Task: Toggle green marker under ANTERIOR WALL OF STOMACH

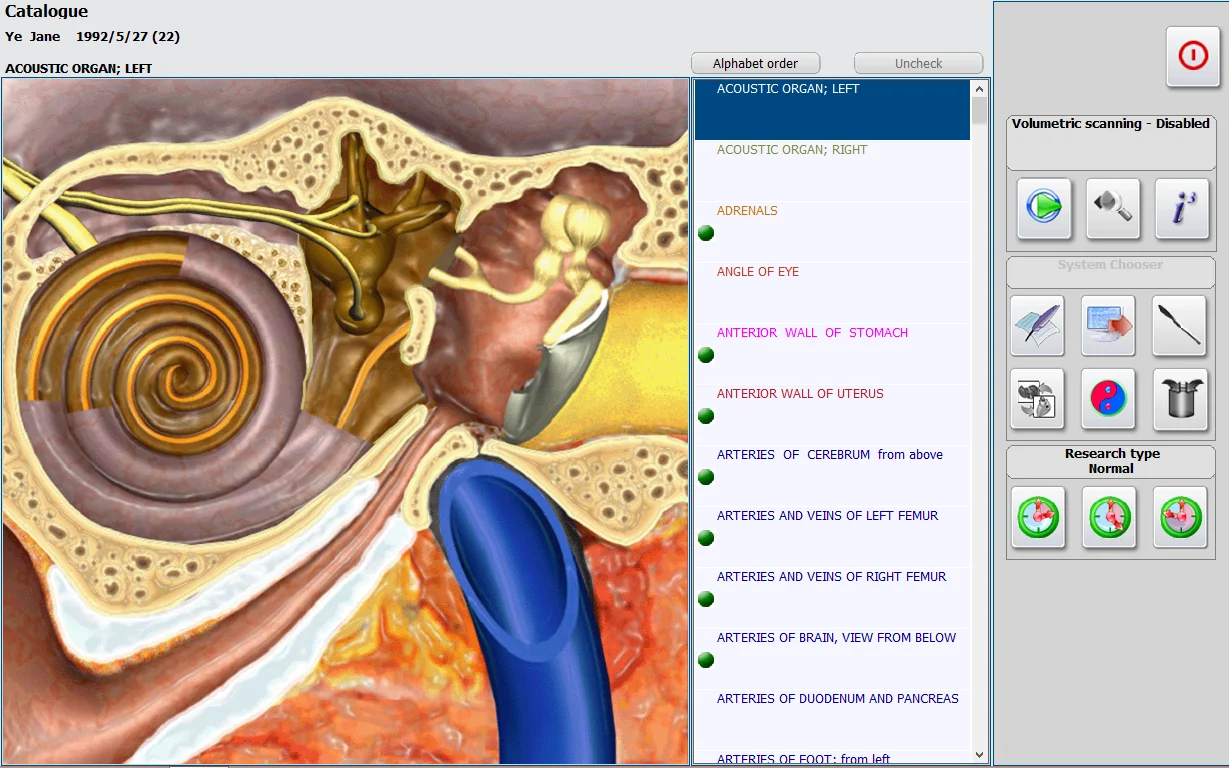Action: [706, 355]
